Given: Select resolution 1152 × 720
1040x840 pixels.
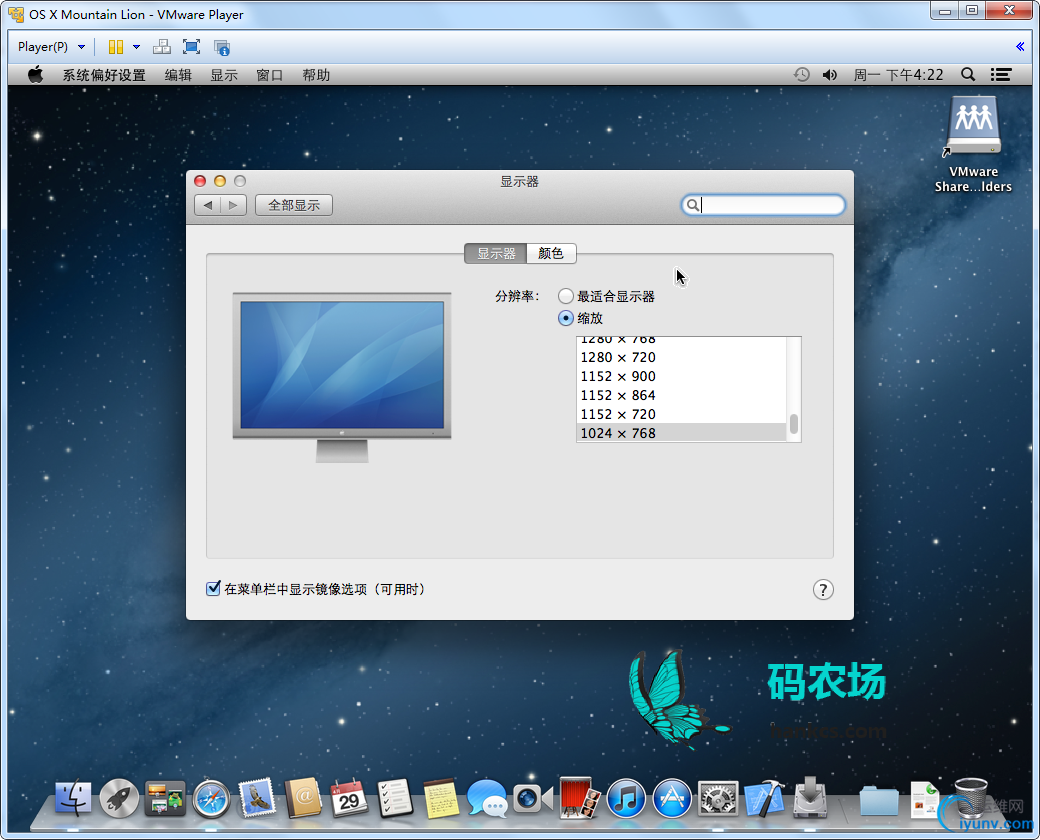Looking at the screenshot, I should 681,414.
